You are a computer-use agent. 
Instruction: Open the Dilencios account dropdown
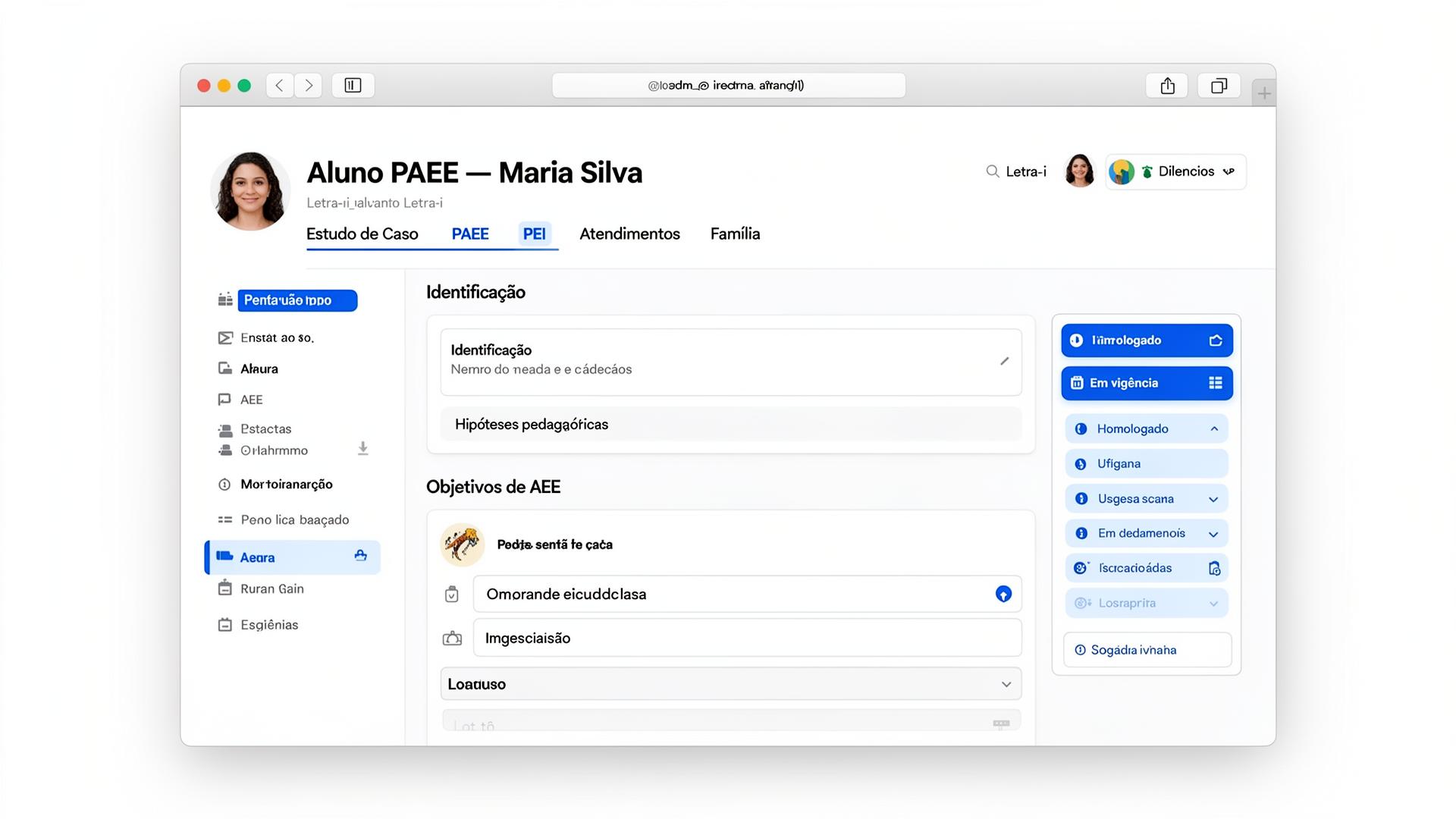click(1175, 171)
